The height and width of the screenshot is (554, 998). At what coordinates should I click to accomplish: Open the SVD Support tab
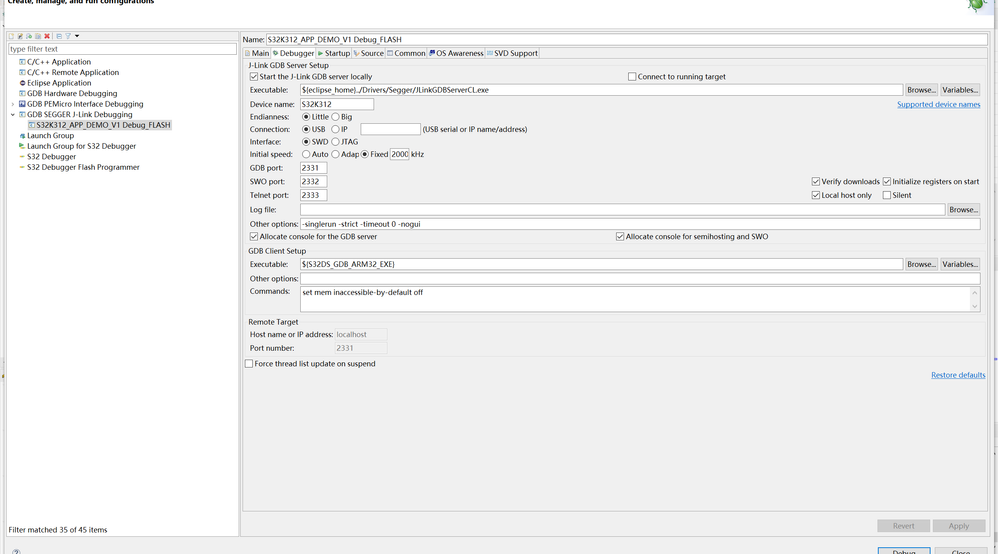pos(512,53)
